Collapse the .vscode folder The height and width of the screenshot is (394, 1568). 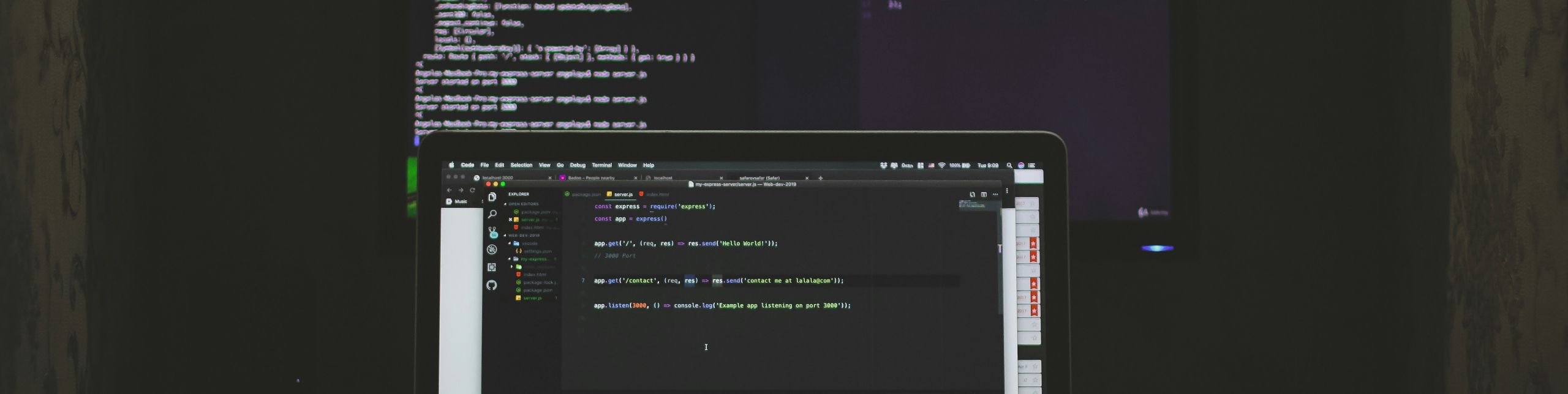pyautogui.click(x=510, y=243)
